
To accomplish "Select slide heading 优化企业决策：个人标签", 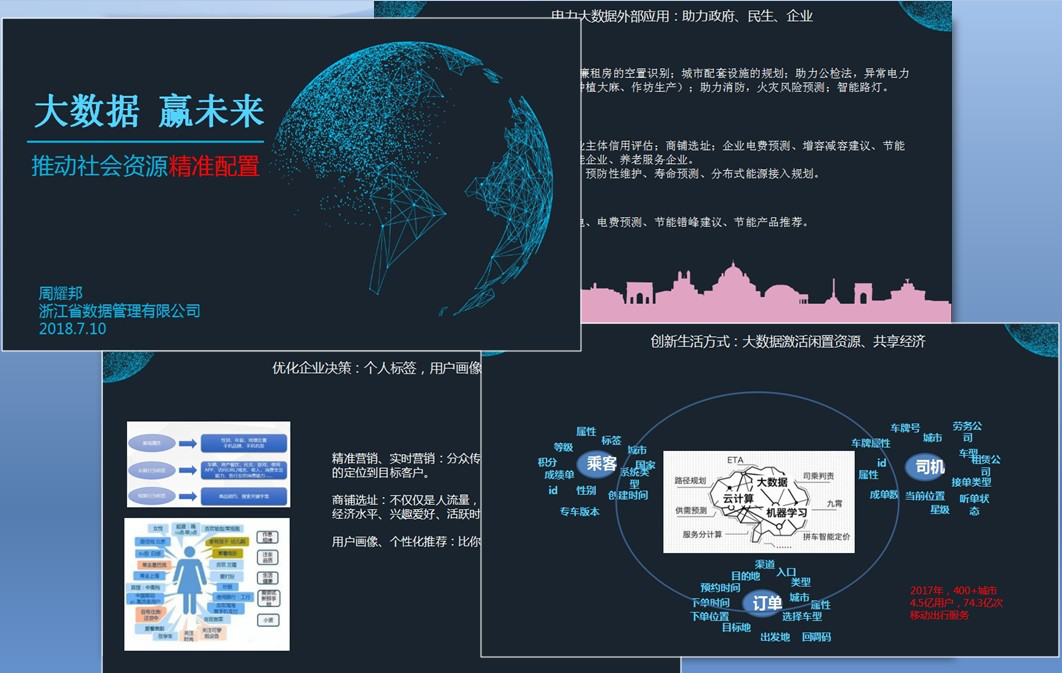I will pyautogui.click(x=377, y=368).
